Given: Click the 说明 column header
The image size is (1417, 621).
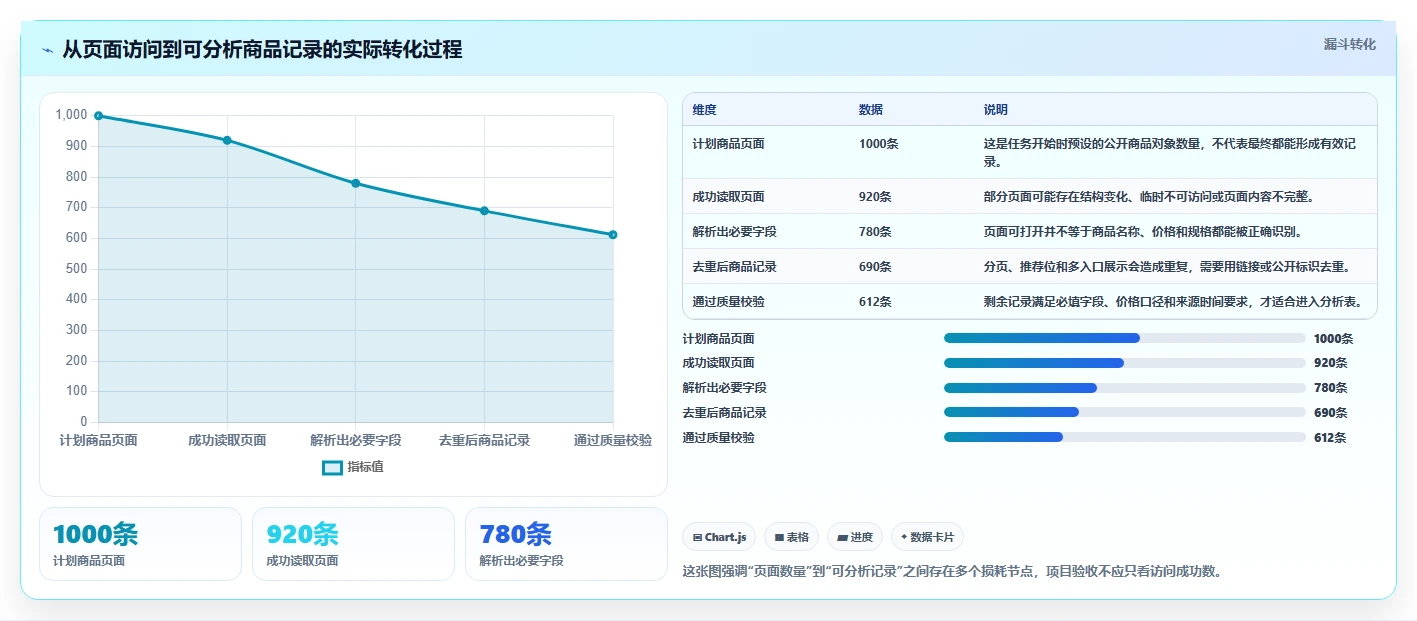Looking at the screenshot, I should click(x=996, y=110).
